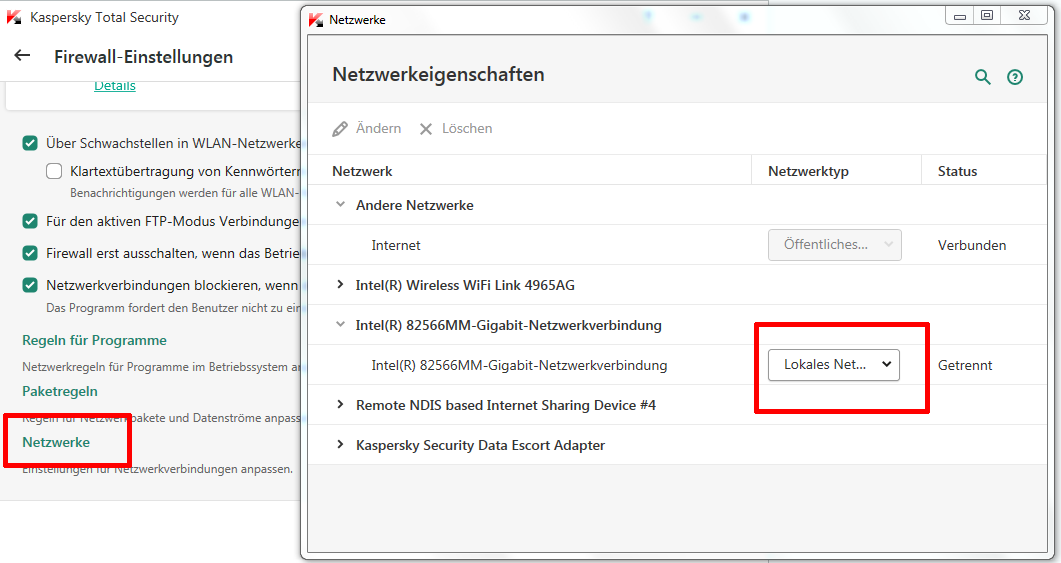Toggle the 'Über Schwachstellen in WLAN-Netzwerken' checkbox
The image size is (1061, 563).
click(30, 143)
